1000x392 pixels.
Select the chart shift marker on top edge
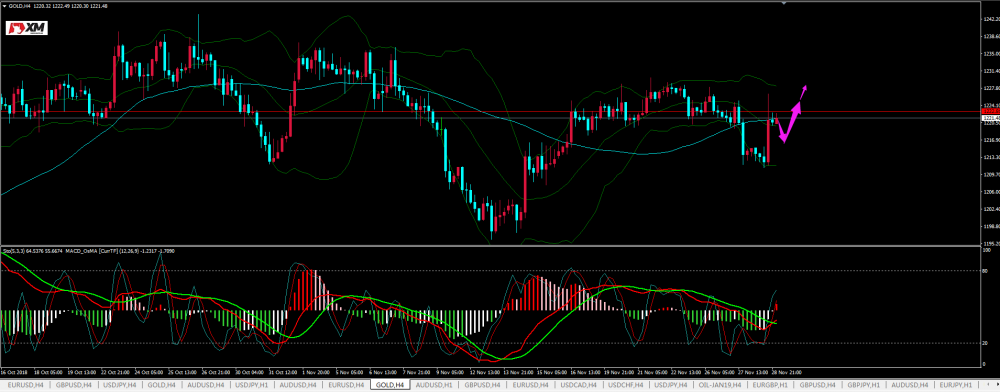[x=784, y=3]
